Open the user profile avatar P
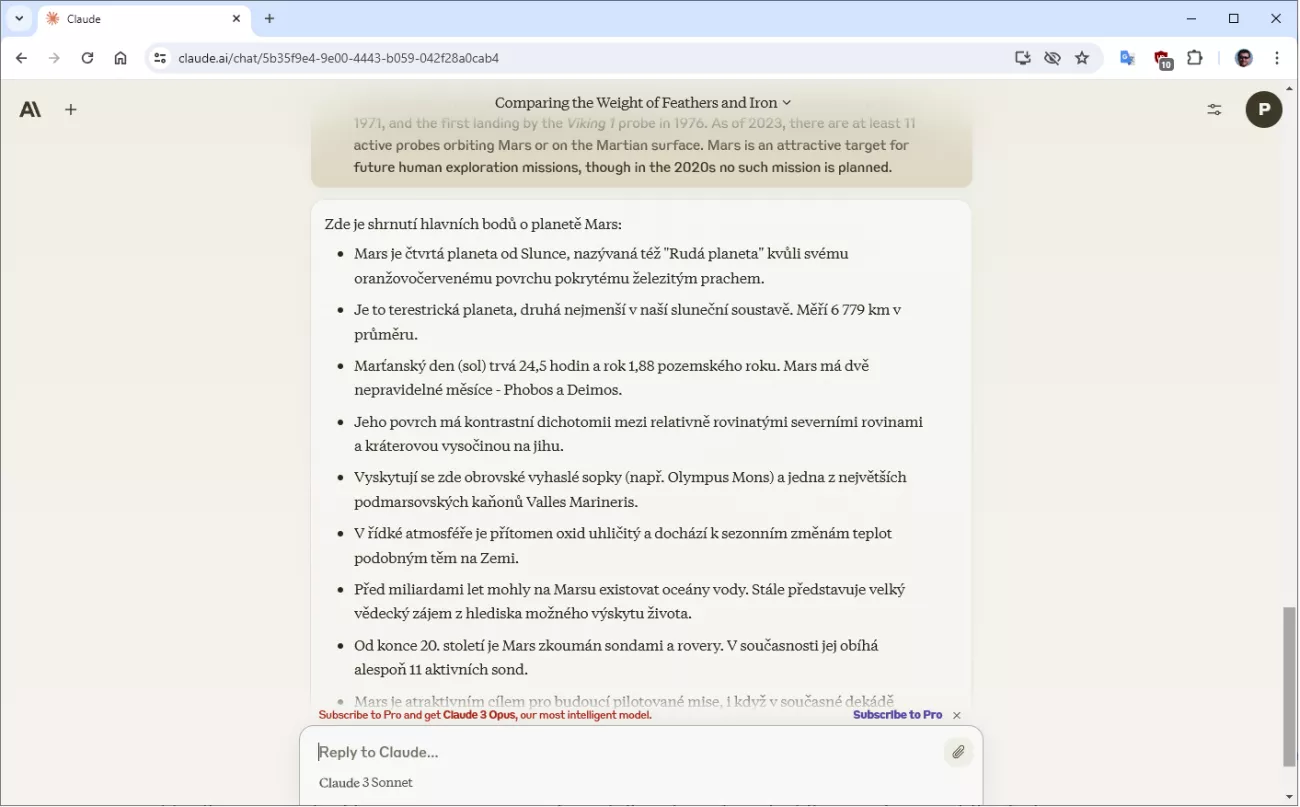 1263,110
